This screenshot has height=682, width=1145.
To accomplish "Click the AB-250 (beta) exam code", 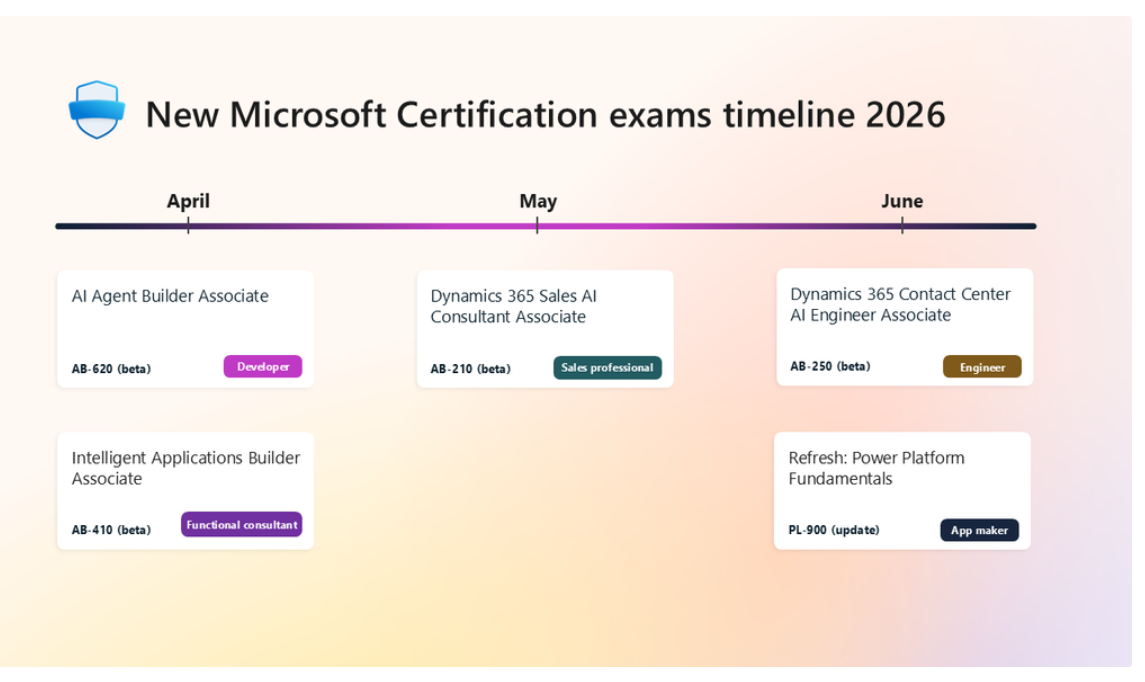I will 830,366.
